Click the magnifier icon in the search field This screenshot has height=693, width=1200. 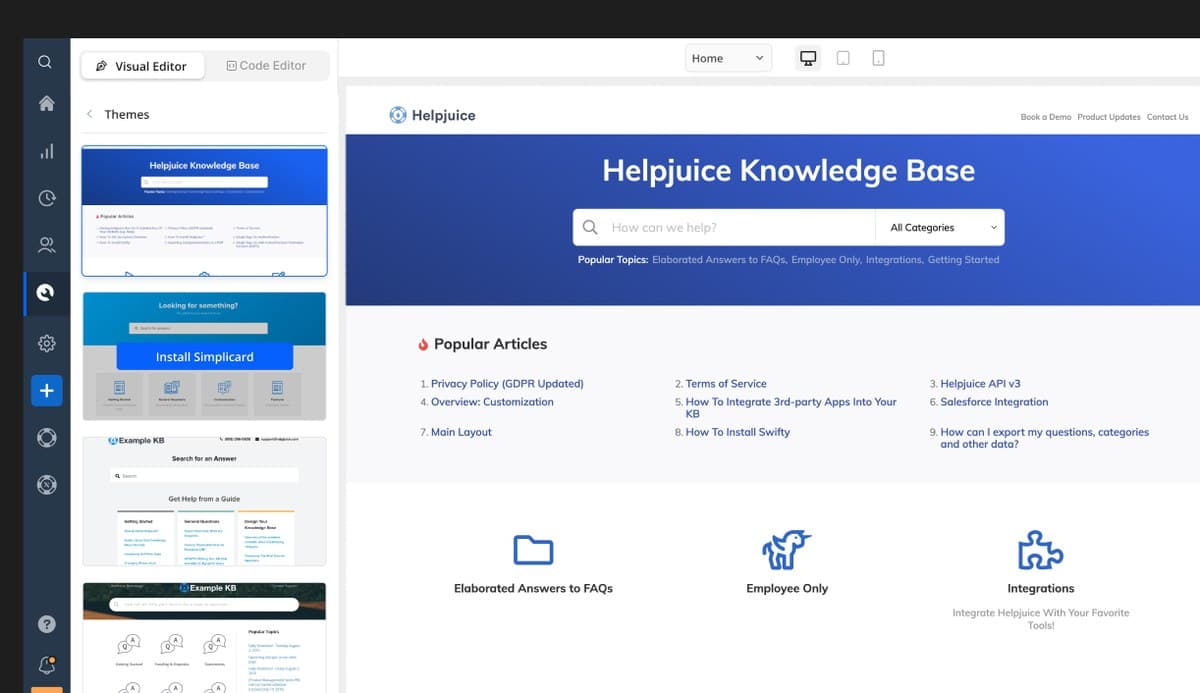tap(590, 227)
